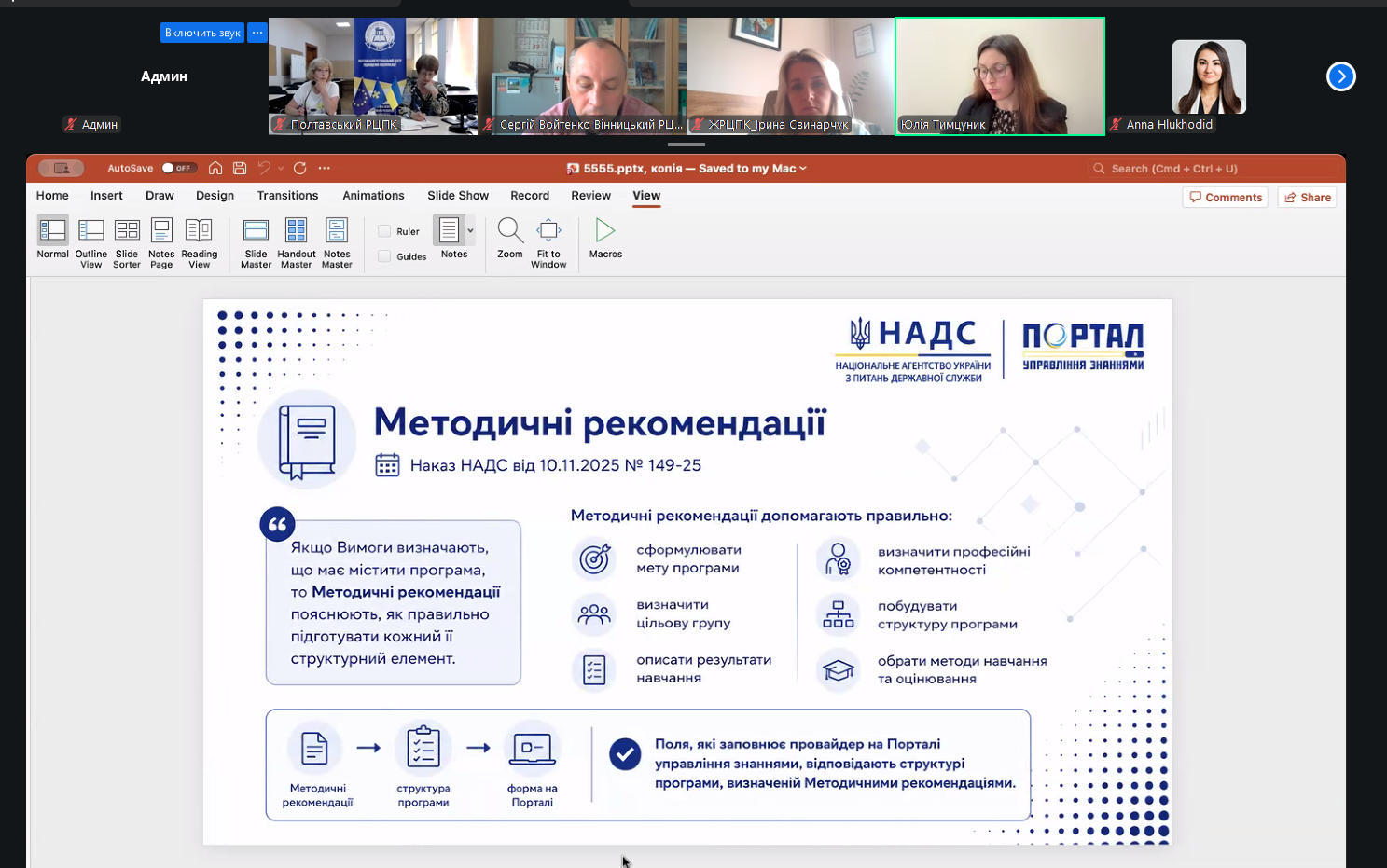Click text побудувати структуру програми
The width and height of the screenshot is (1387, 868).
coord(947,615)
